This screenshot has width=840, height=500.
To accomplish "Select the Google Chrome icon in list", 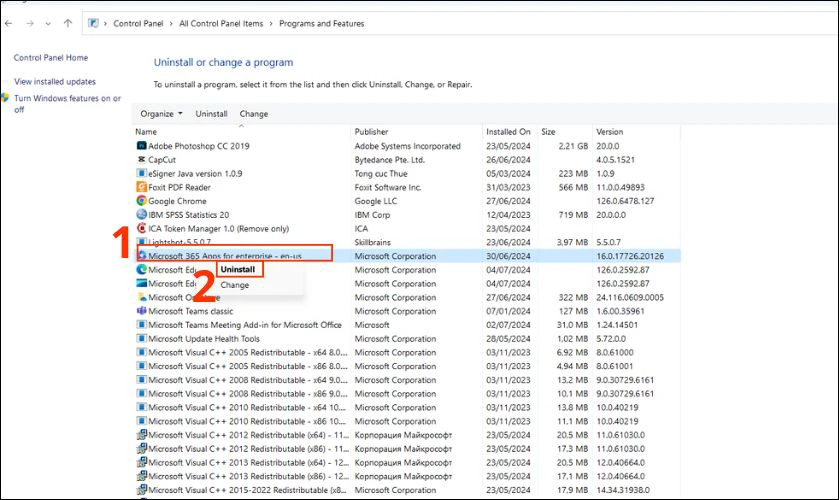I will pos(141,201).
